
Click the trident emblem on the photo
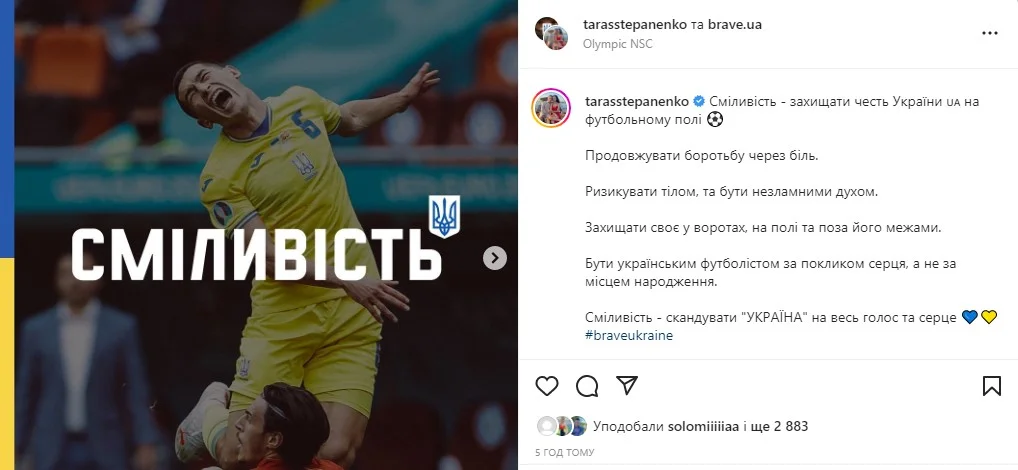(444, 217)
